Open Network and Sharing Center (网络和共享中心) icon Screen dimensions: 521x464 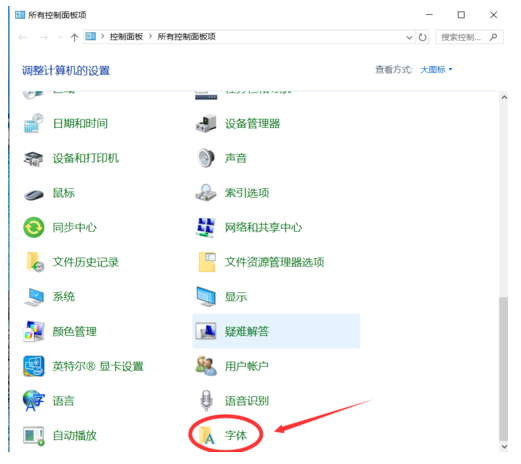(206, 227)
